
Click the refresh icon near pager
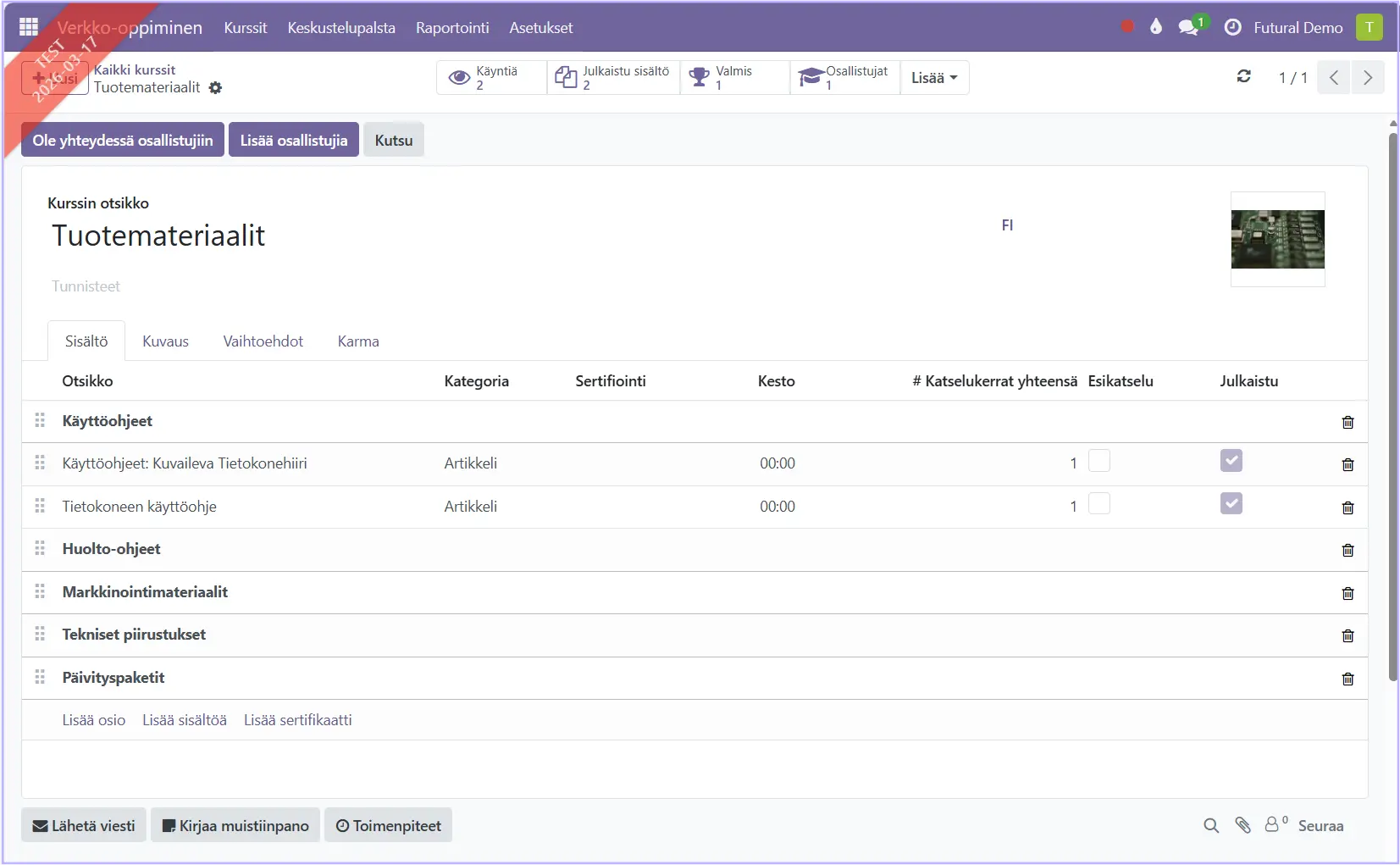[x=1243, y=77]
